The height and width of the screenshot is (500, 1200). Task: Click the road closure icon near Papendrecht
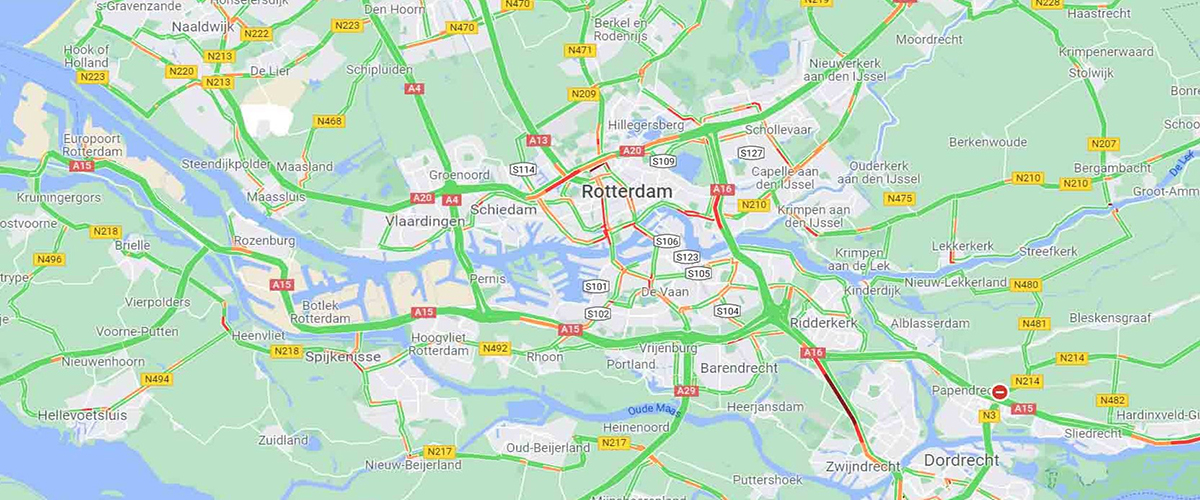(x=999, y=392)
